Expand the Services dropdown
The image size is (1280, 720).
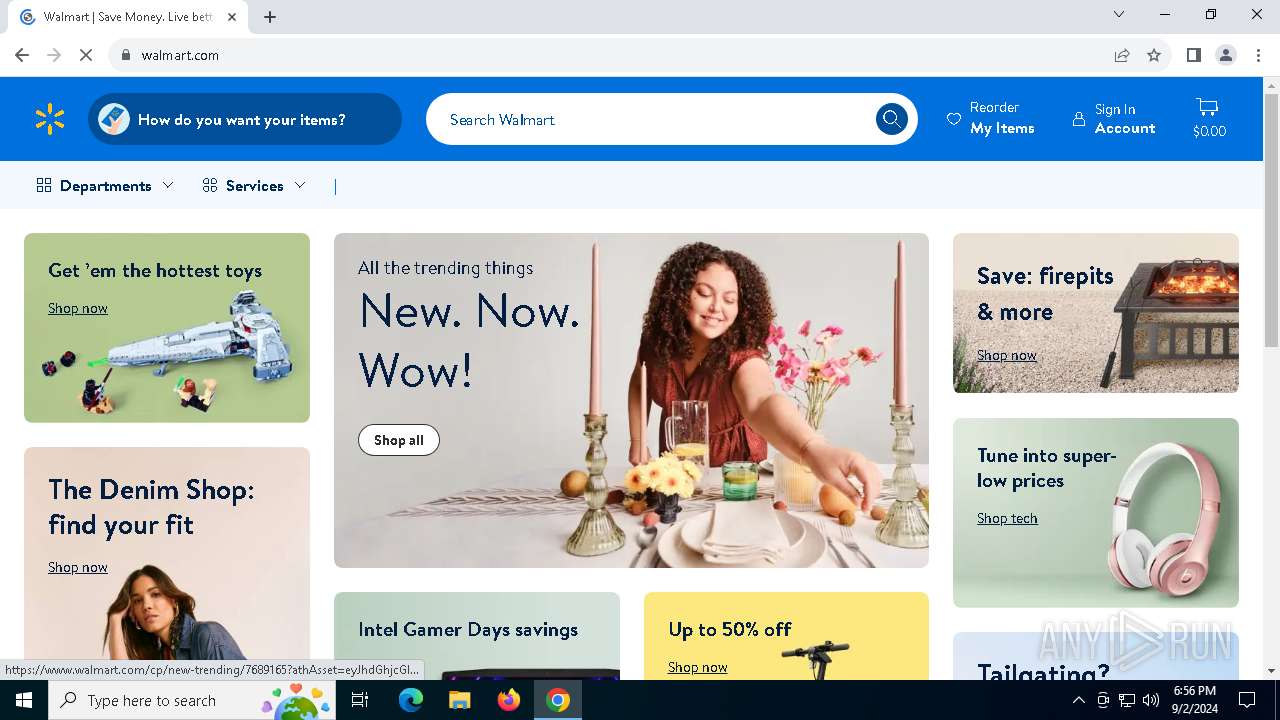click(x=254, y=185)
